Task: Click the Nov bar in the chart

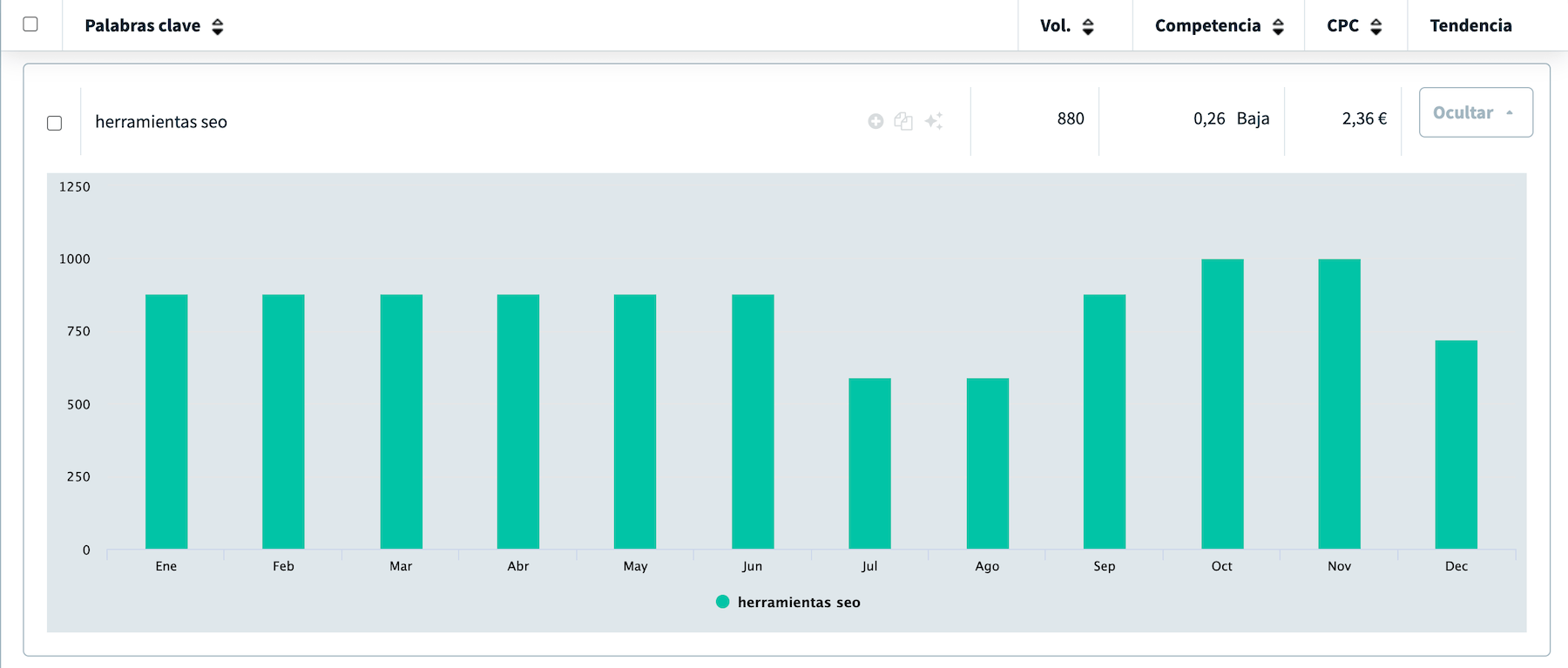Action: 1339,404
